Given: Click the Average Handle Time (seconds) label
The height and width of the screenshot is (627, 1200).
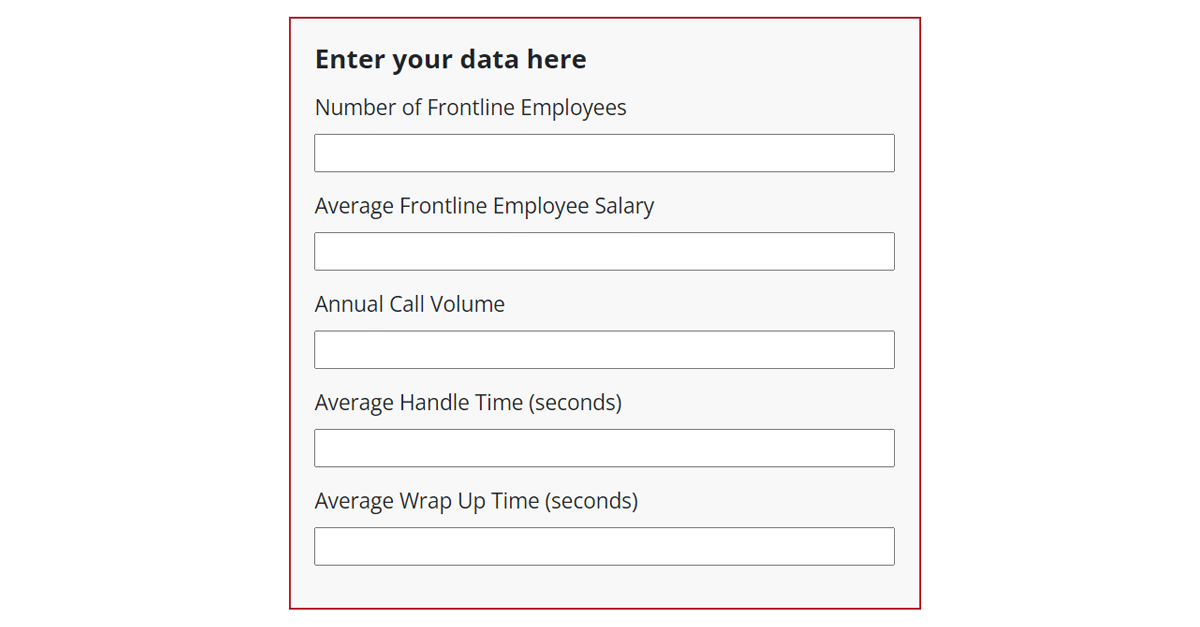Looking at the screenshot, I should coord(467,402).
